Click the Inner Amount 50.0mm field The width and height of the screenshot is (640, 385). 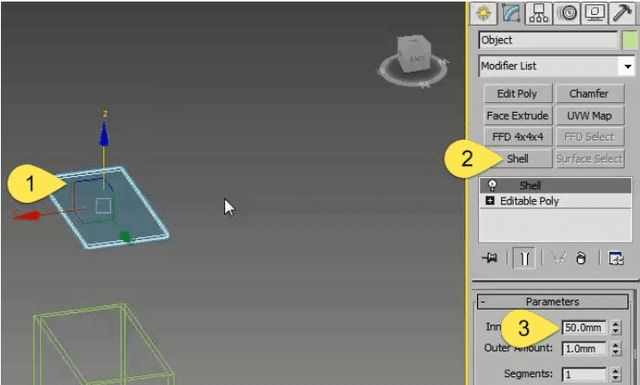[584, 327]
